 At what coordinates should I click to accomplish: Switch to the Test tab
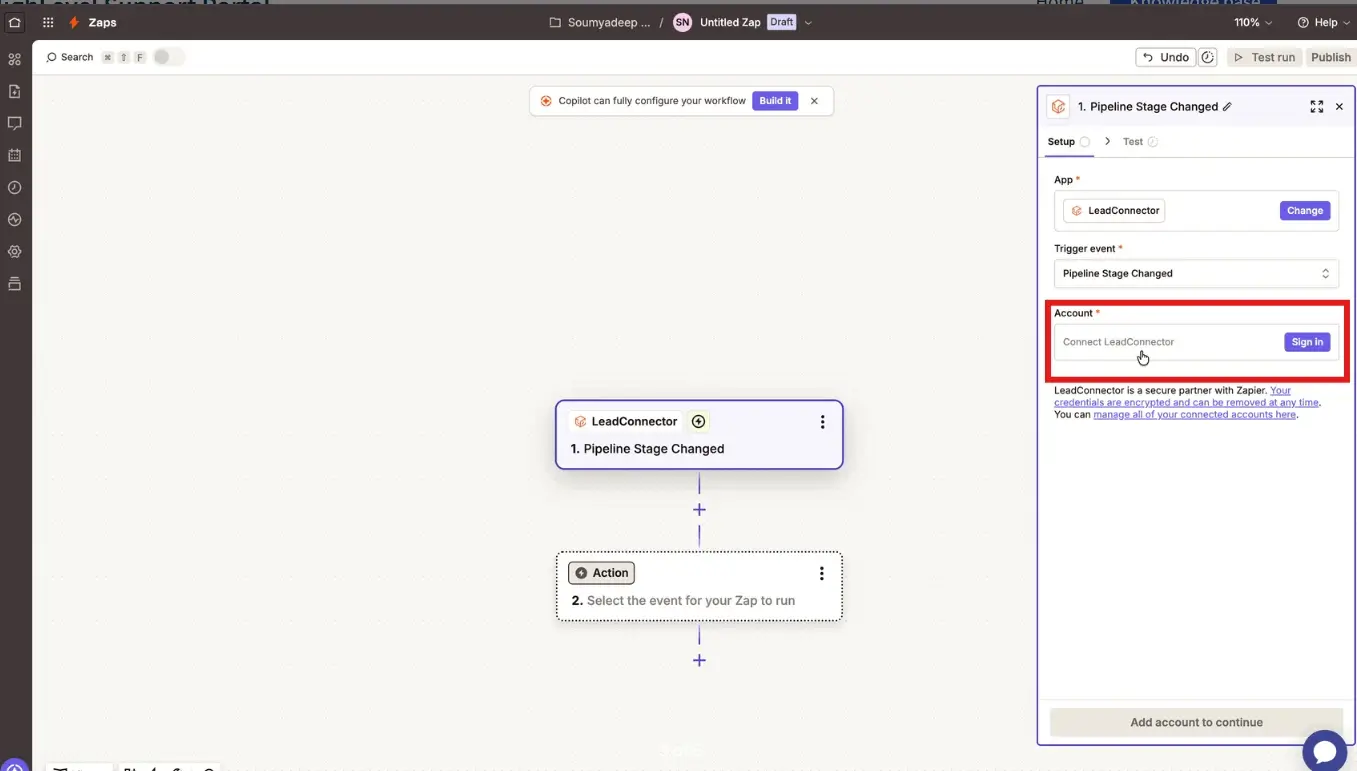(1139, 142)
